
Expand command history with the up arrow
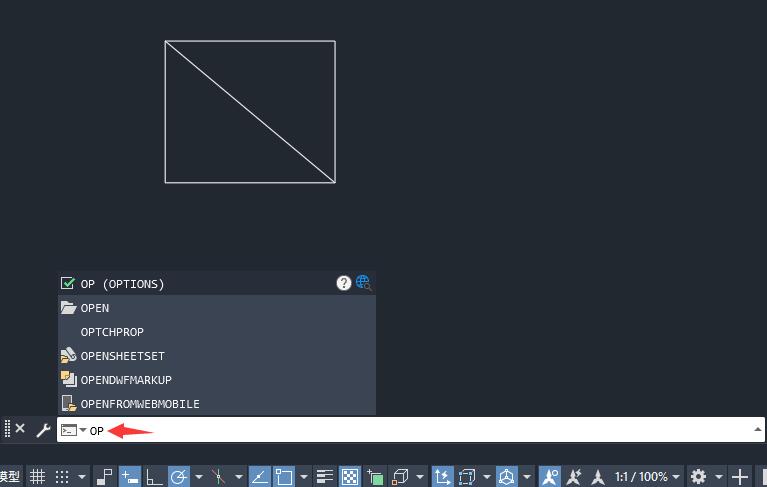[x=757, y=429]
